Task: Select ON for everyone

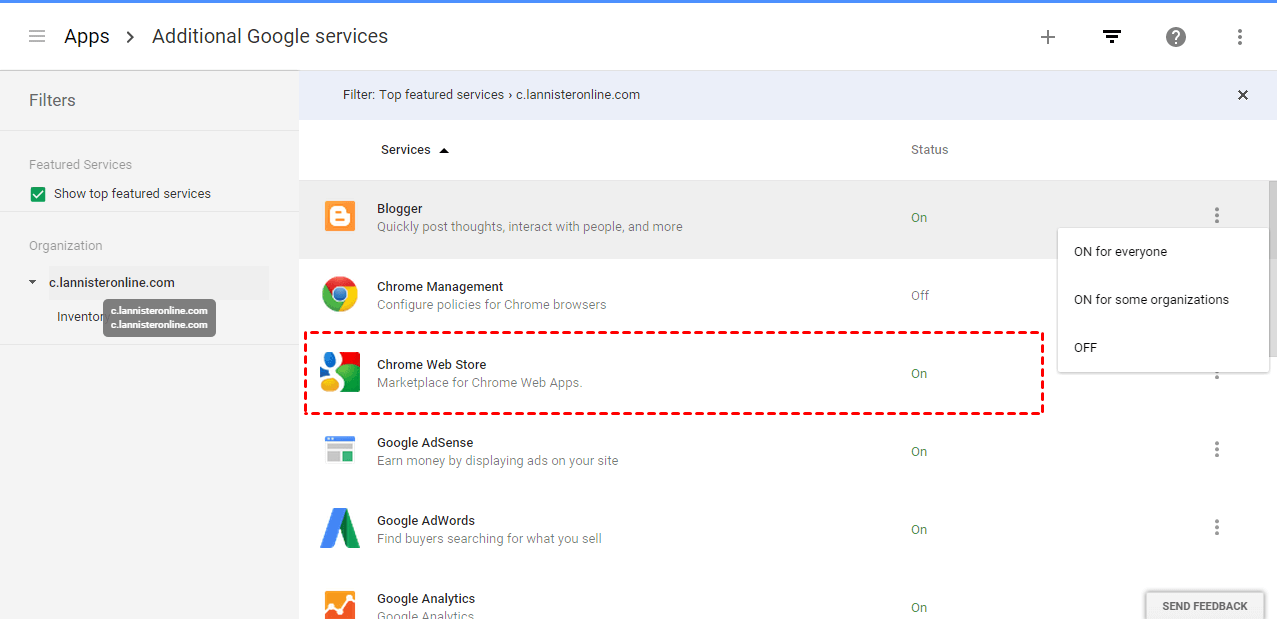Action: pyautogui.click(x=1120, y=252)
